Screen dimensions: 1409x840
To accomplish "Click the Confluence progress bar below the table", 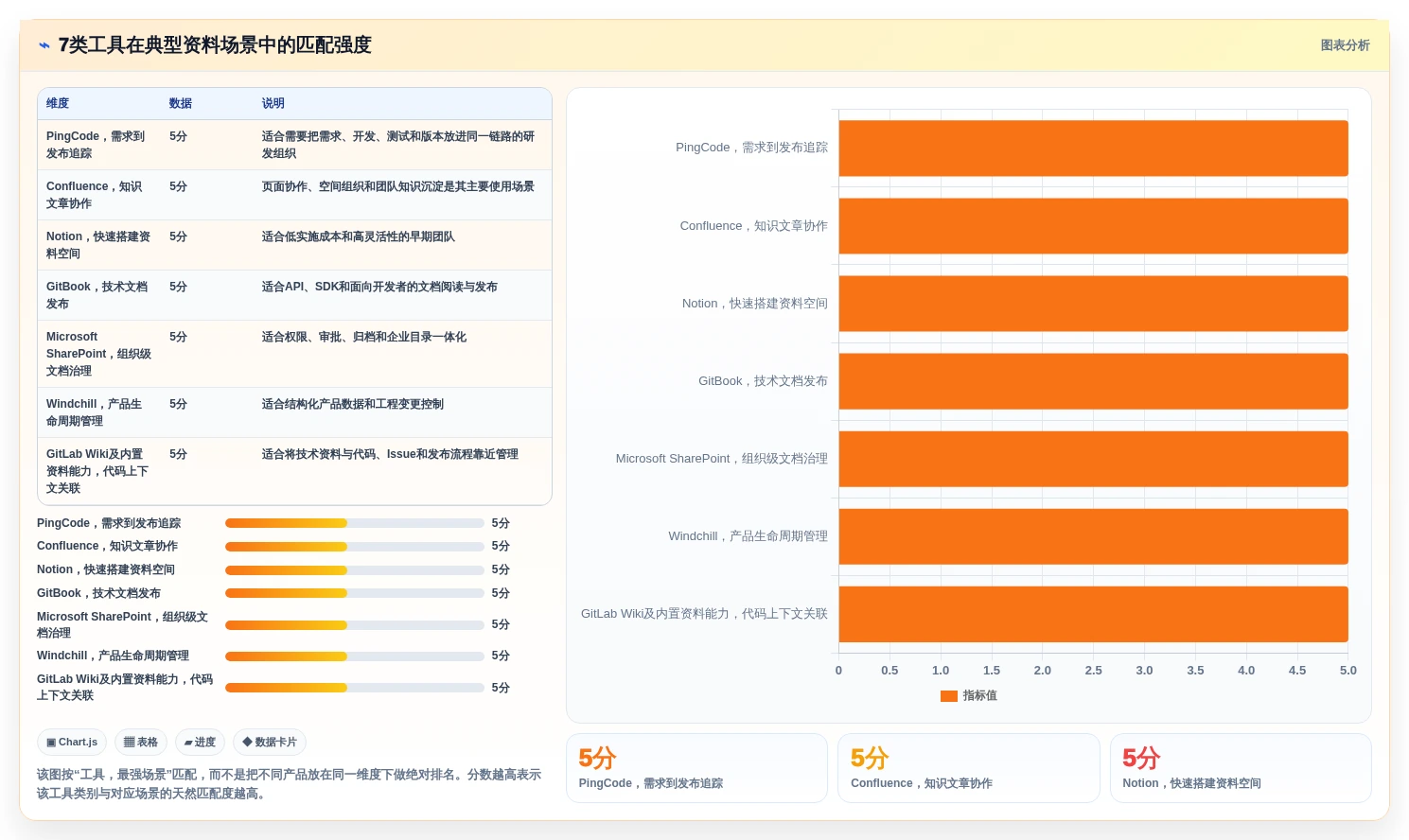I will (355, 547).
